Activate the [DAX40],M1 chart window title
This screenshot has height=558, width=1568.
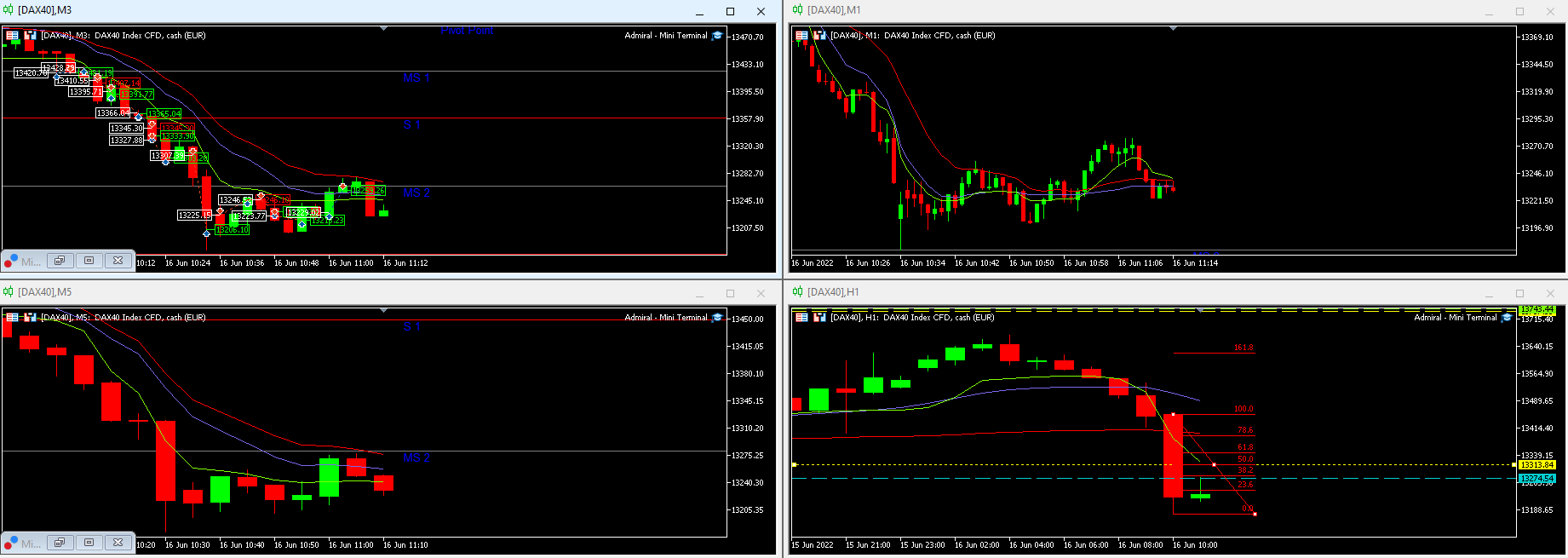click(x=834, y=10)
